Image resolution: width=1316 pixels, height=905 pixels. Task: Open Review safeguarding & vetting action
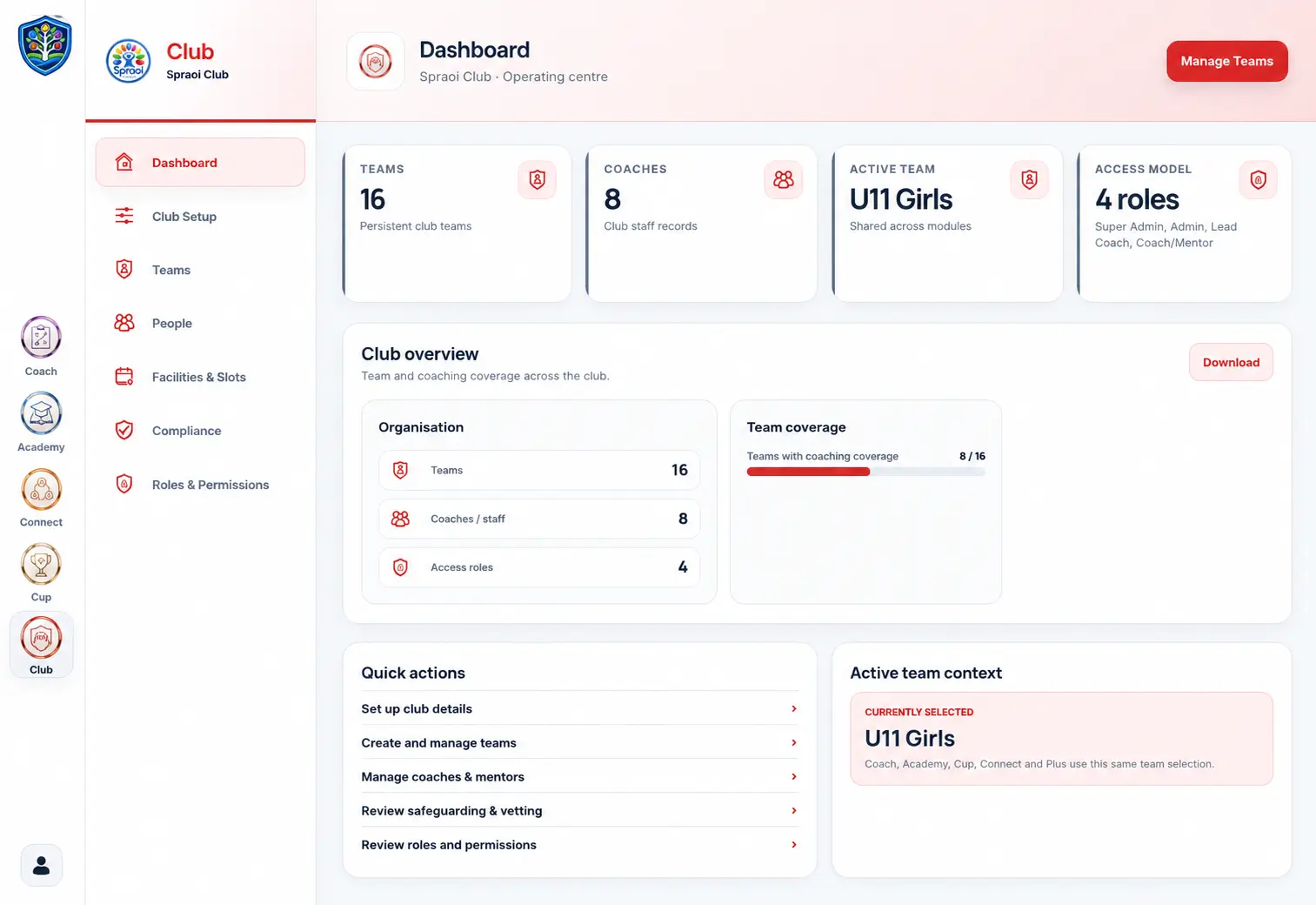tap(579, 810)
